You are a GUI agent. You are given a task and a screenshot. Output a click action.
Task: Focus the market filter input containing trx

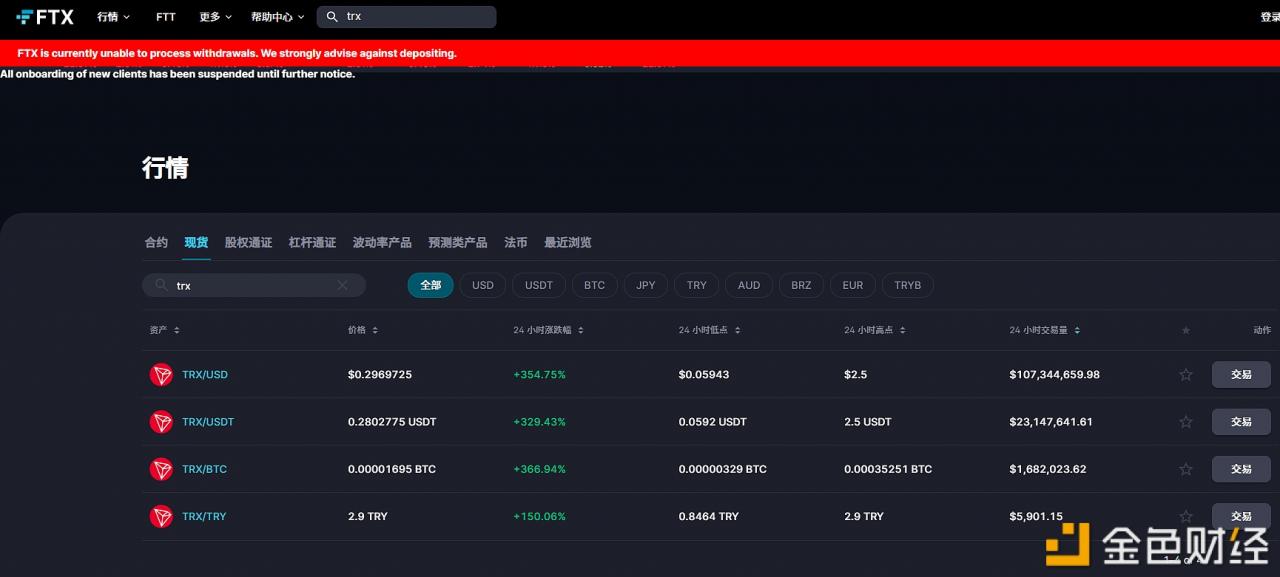coord(254,285)
